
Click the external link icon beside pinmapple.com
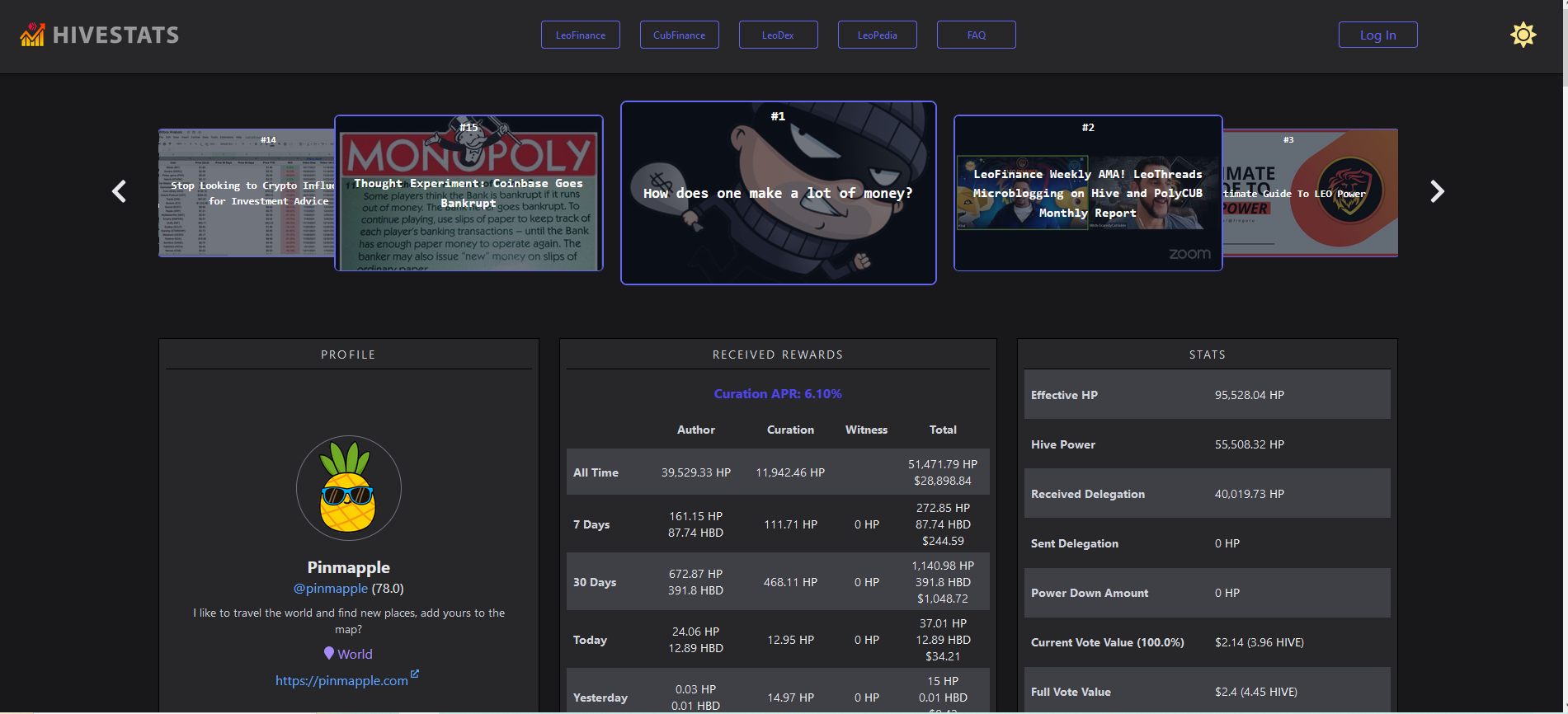415,674
